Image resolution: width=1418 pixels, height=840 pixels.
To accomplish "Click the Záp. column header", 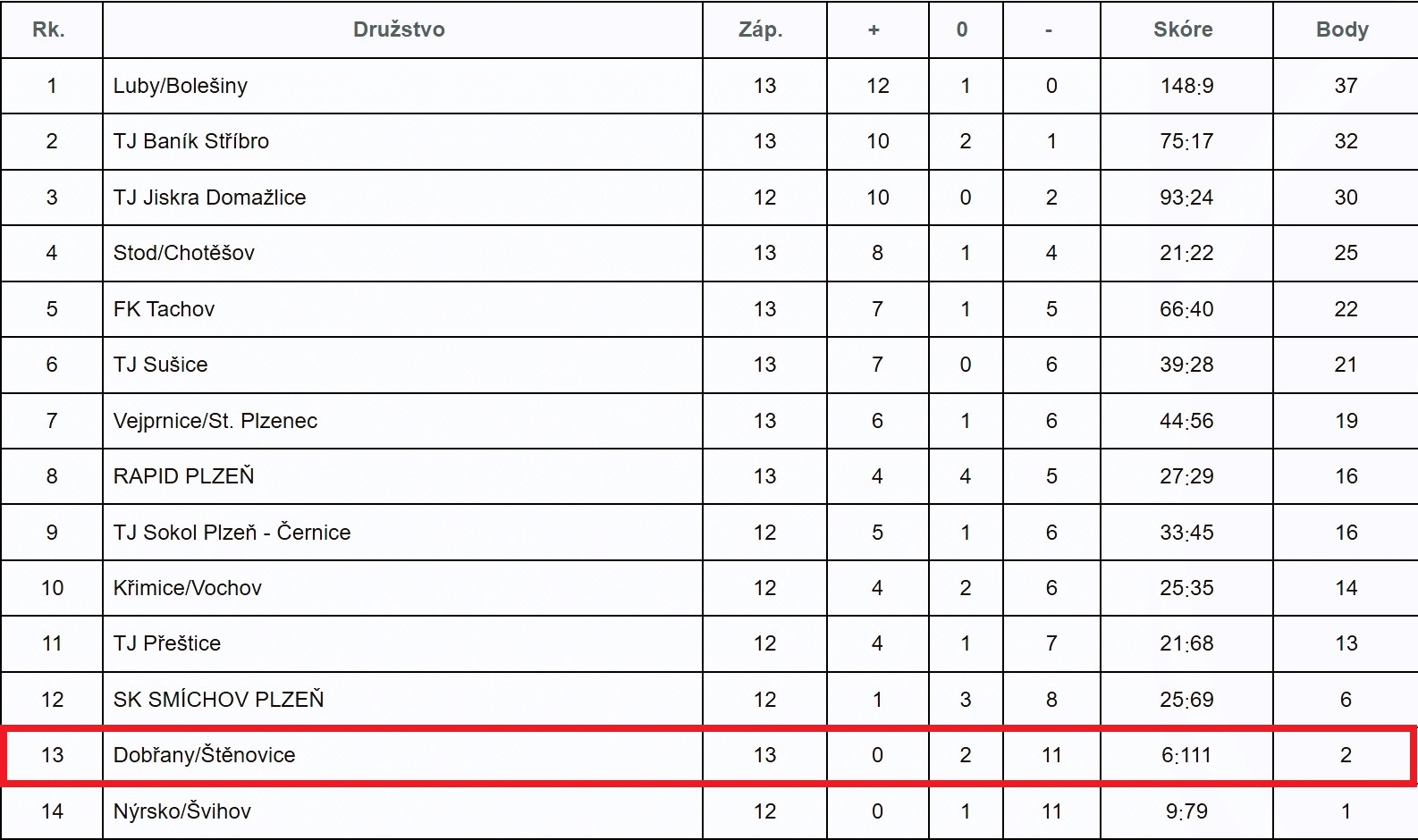I will pos(761,29).
